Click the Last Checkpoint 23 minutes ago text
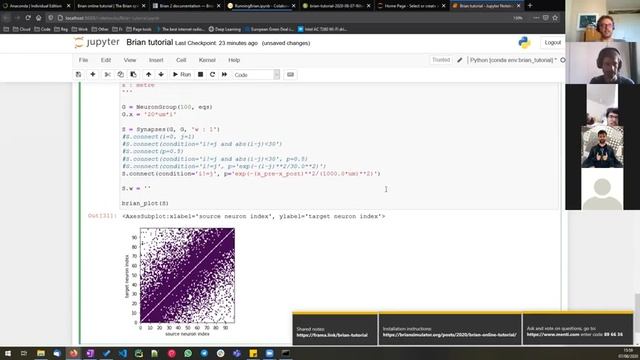 pyautogui.click(x=216, y=43)
